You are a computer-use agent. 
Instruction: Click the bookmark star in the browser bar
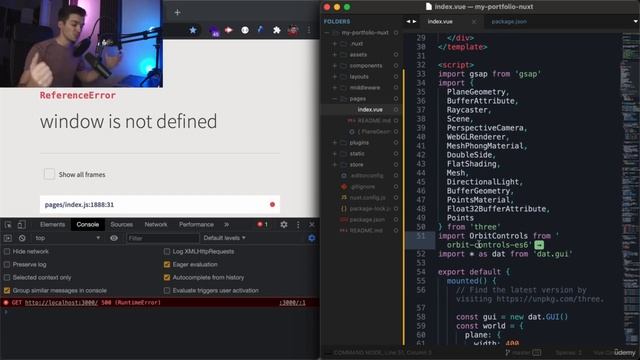193,30
